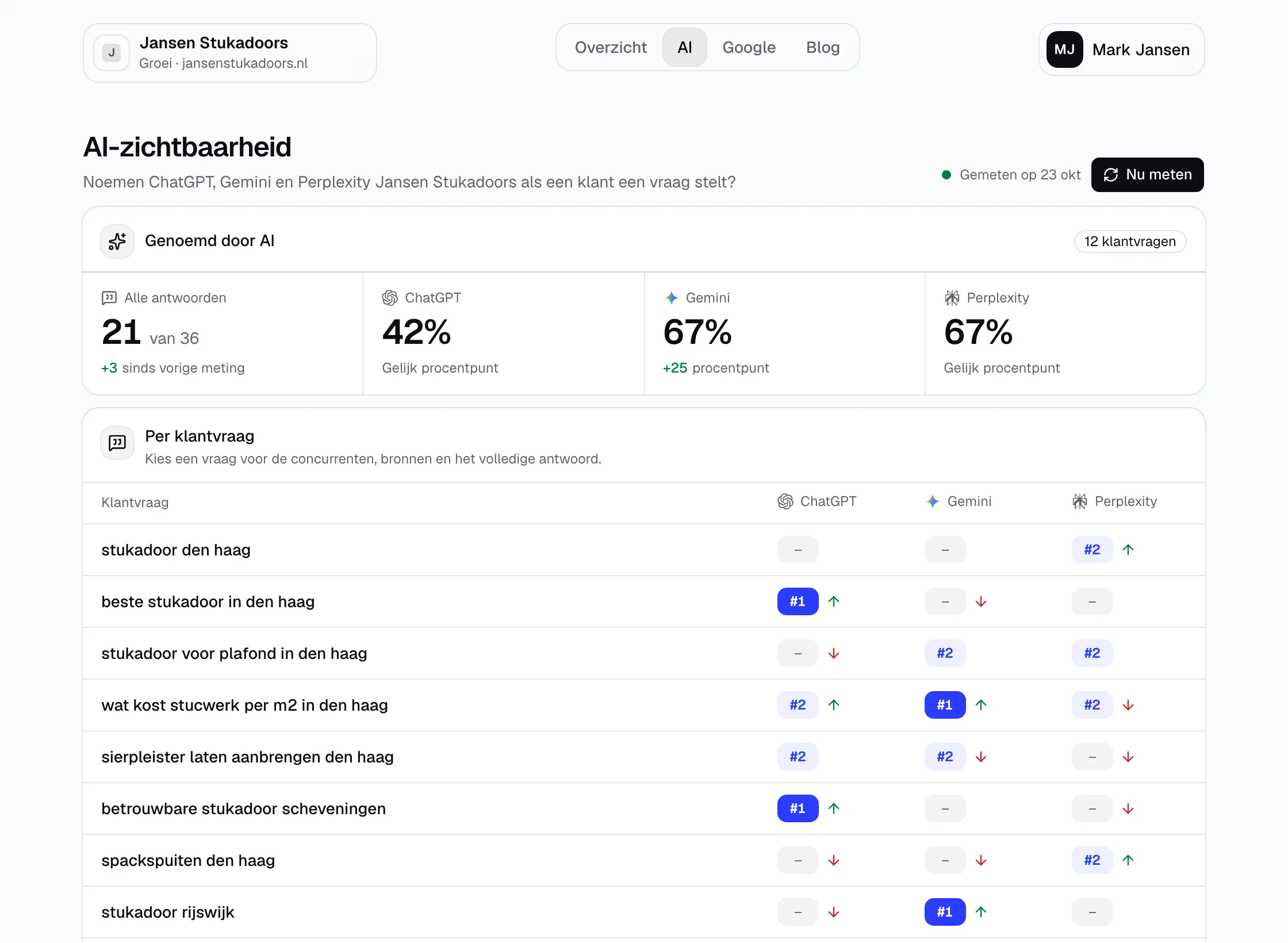
Task: Open the wat kost stucwerk per m2 row
Action: [644, 705]
